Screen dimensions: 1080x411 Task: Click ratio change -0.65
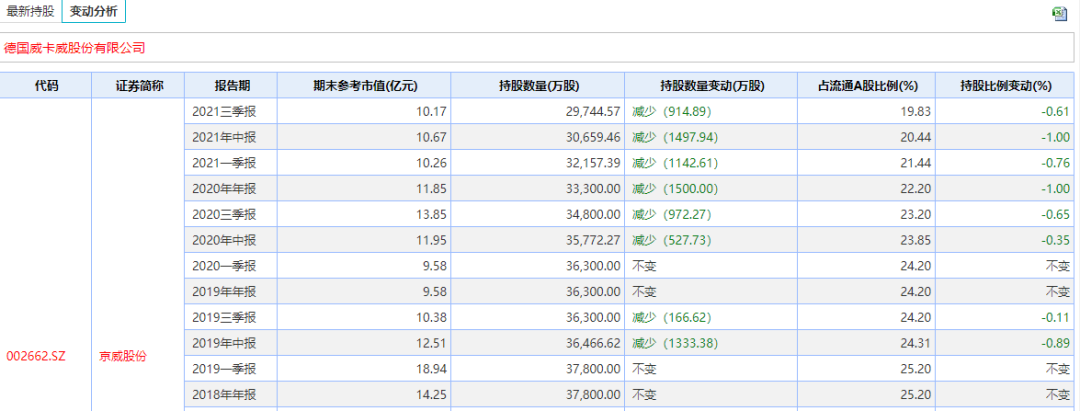coord(1057,215)
